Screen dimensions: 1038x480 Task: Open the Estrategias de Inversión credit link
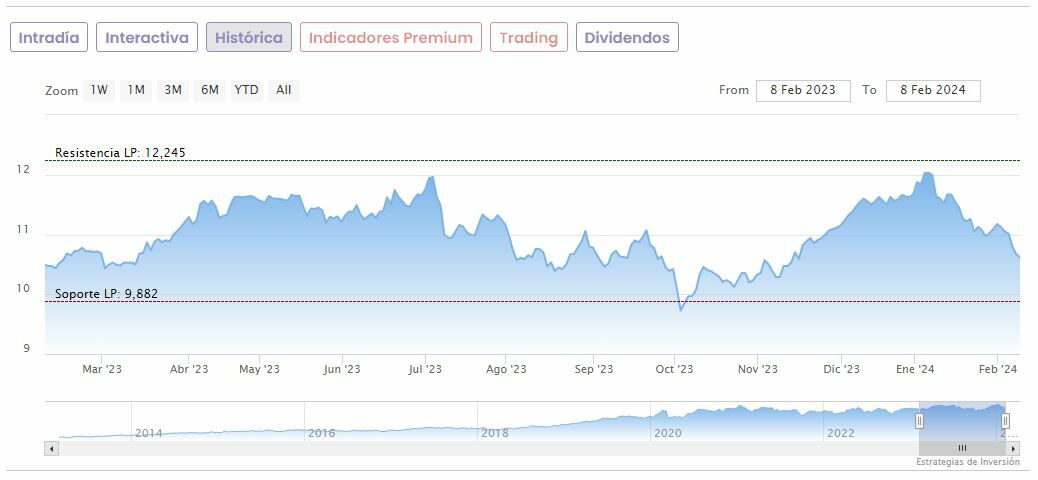coord(967,462)
